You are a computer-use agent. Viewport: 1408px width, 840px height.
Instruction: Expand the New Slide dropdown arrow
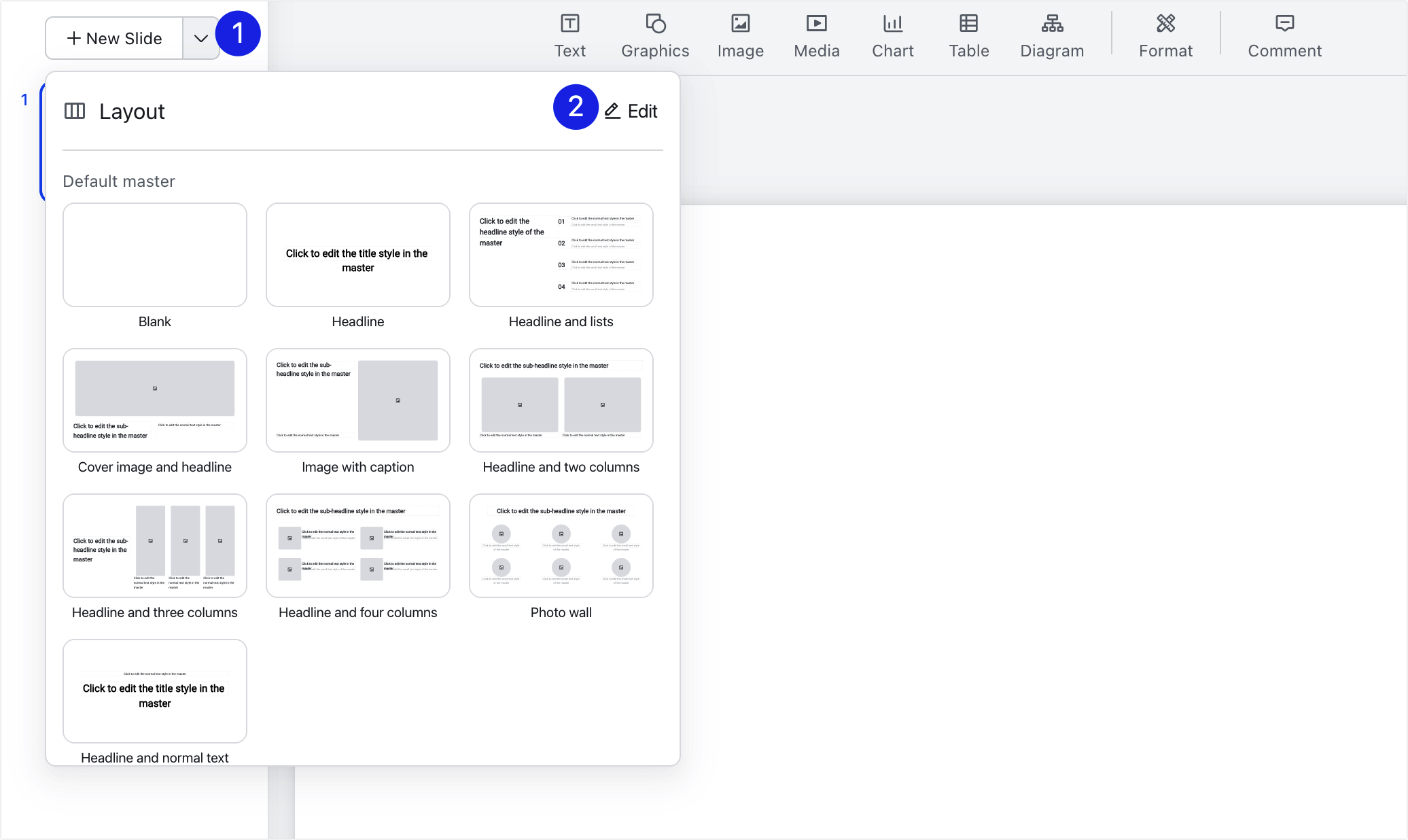coord(200,39)
